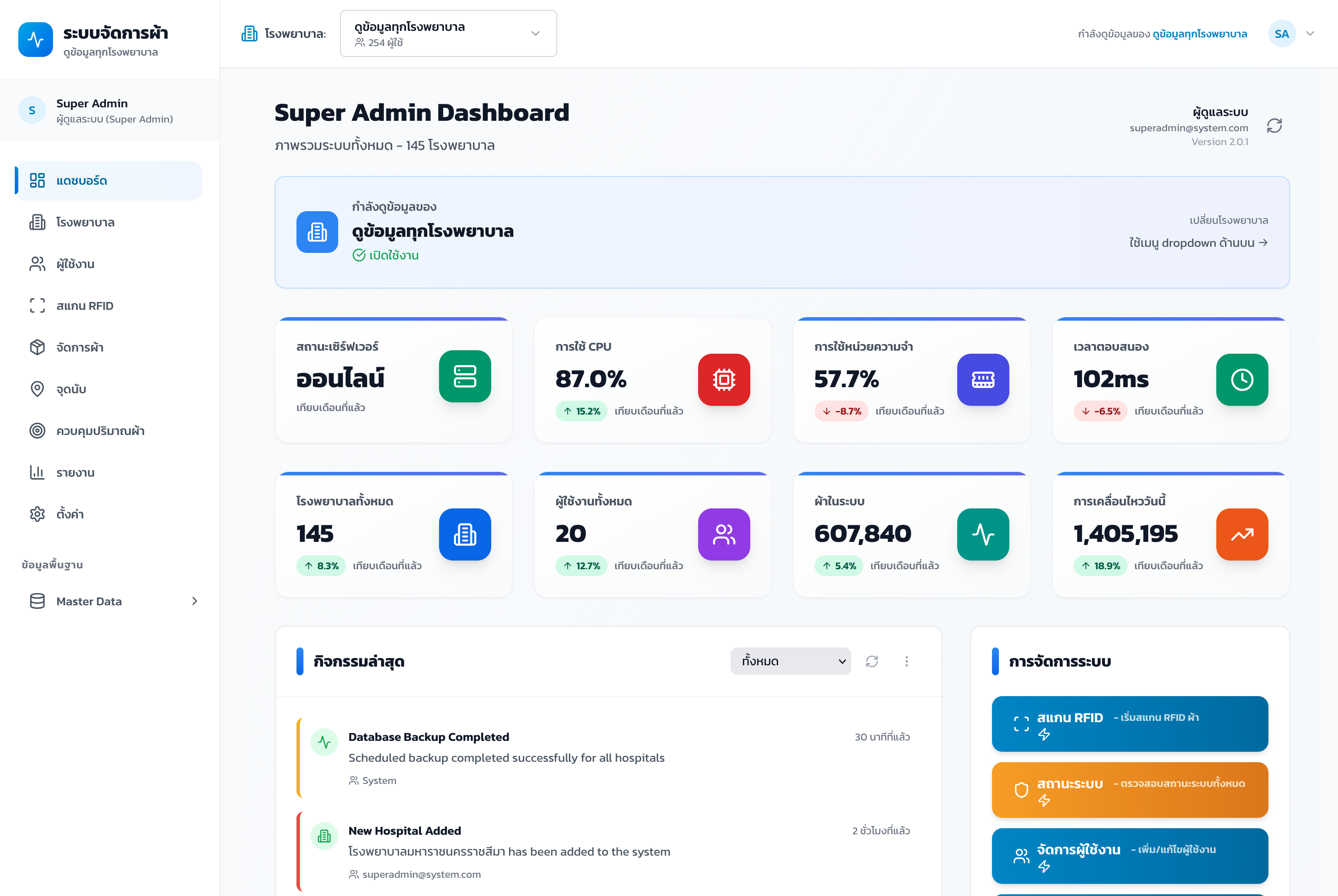Open the kebab menu in กิจกรรมล่าสุด panel

[x=906, y=661]
